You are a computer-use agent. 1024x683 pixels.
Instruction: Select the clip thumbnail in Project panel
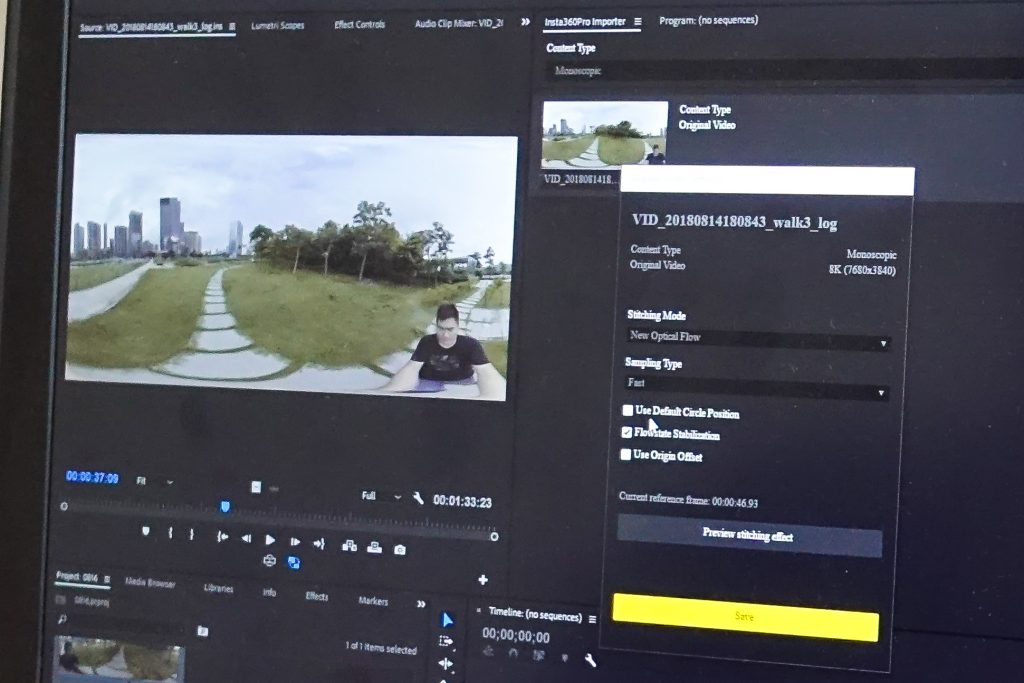tap(119, 659)
